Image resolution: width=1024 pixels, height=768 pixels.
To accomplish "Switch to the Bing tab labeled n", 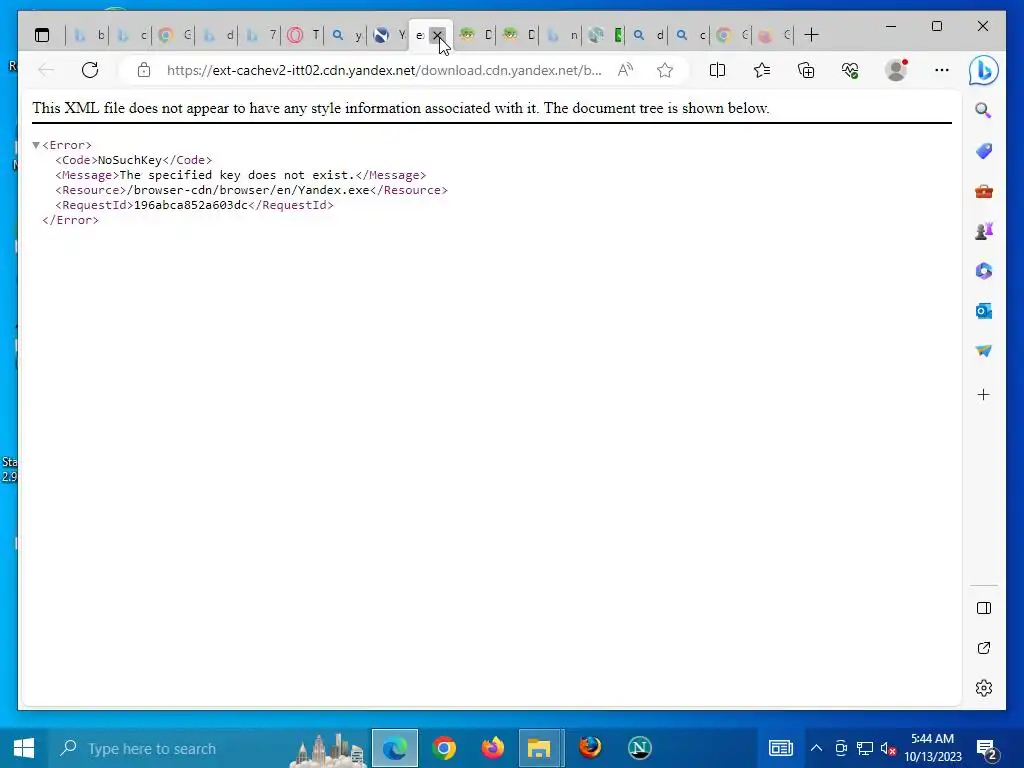I will 562,35.
